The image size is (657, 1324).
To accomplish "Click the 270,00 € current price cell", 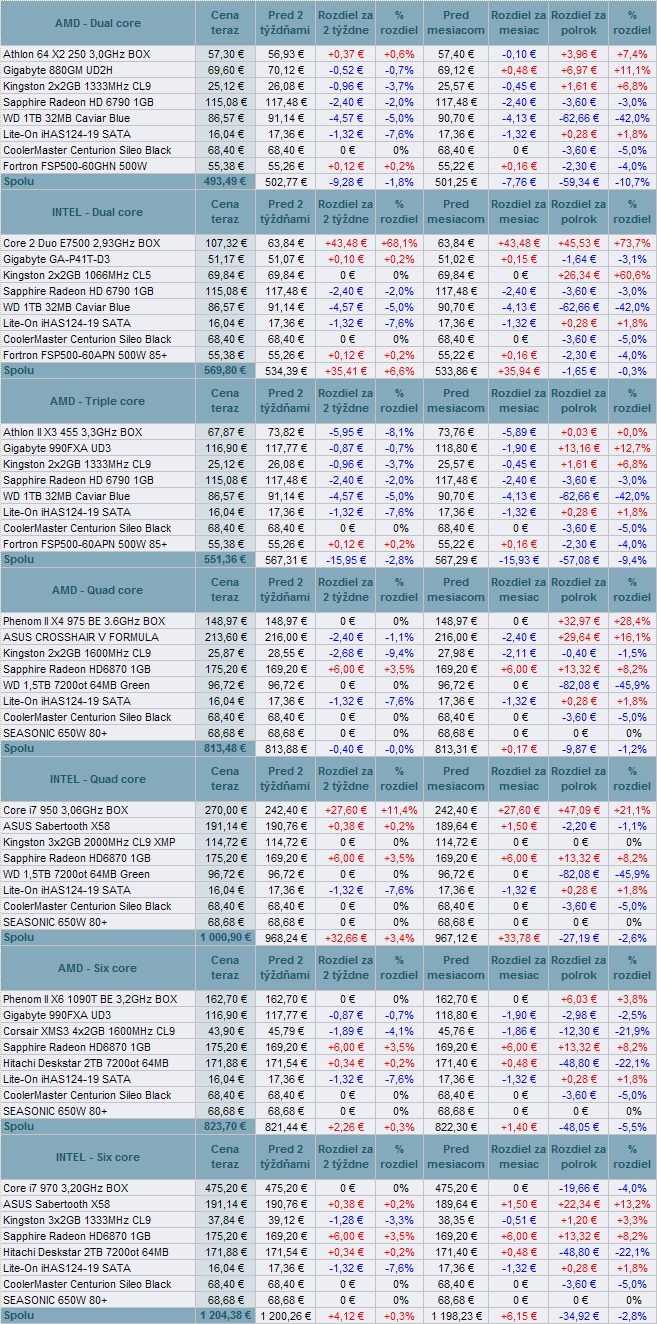I will [x=225, y=810].
